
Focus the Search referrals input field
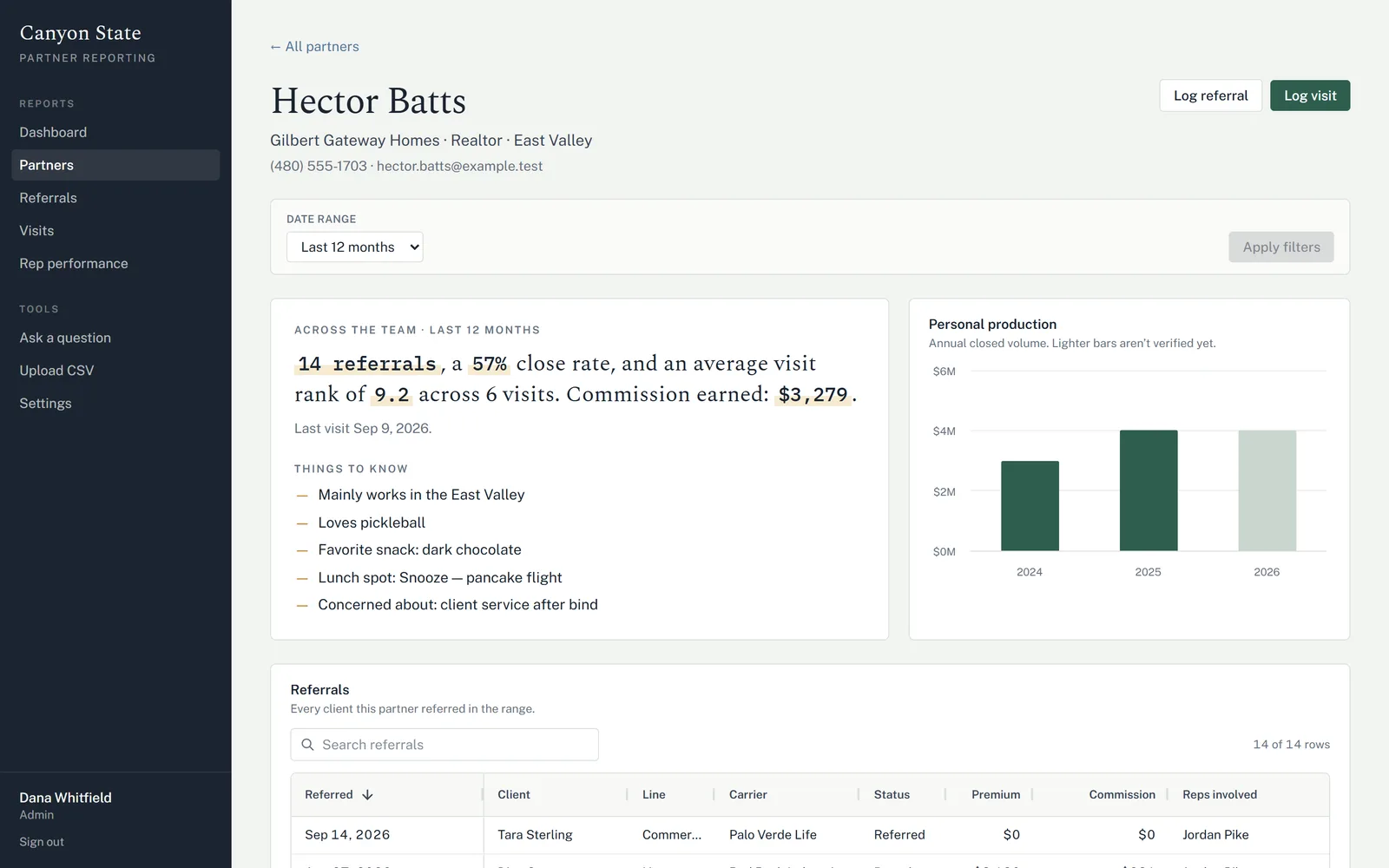[444, 745]
